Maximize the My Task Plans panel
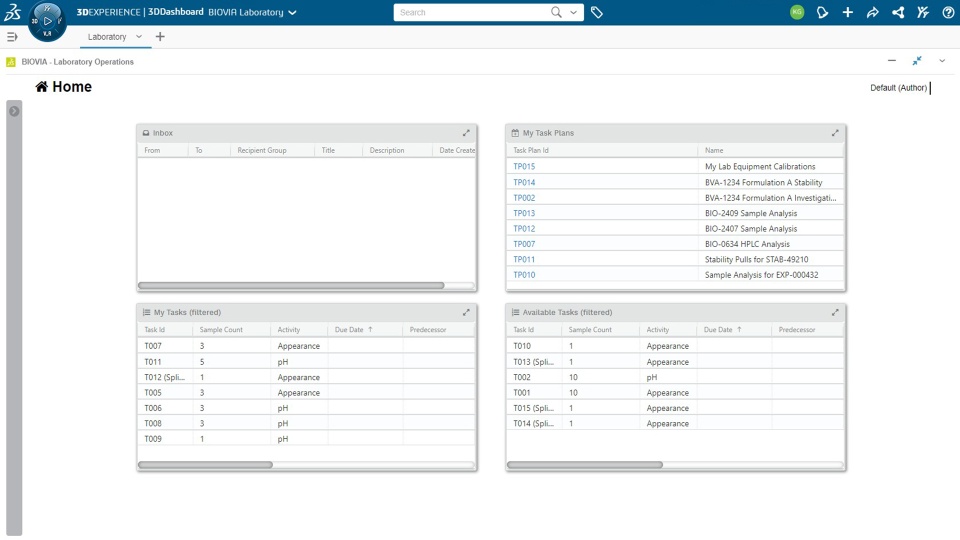 [x=835, y=133]
